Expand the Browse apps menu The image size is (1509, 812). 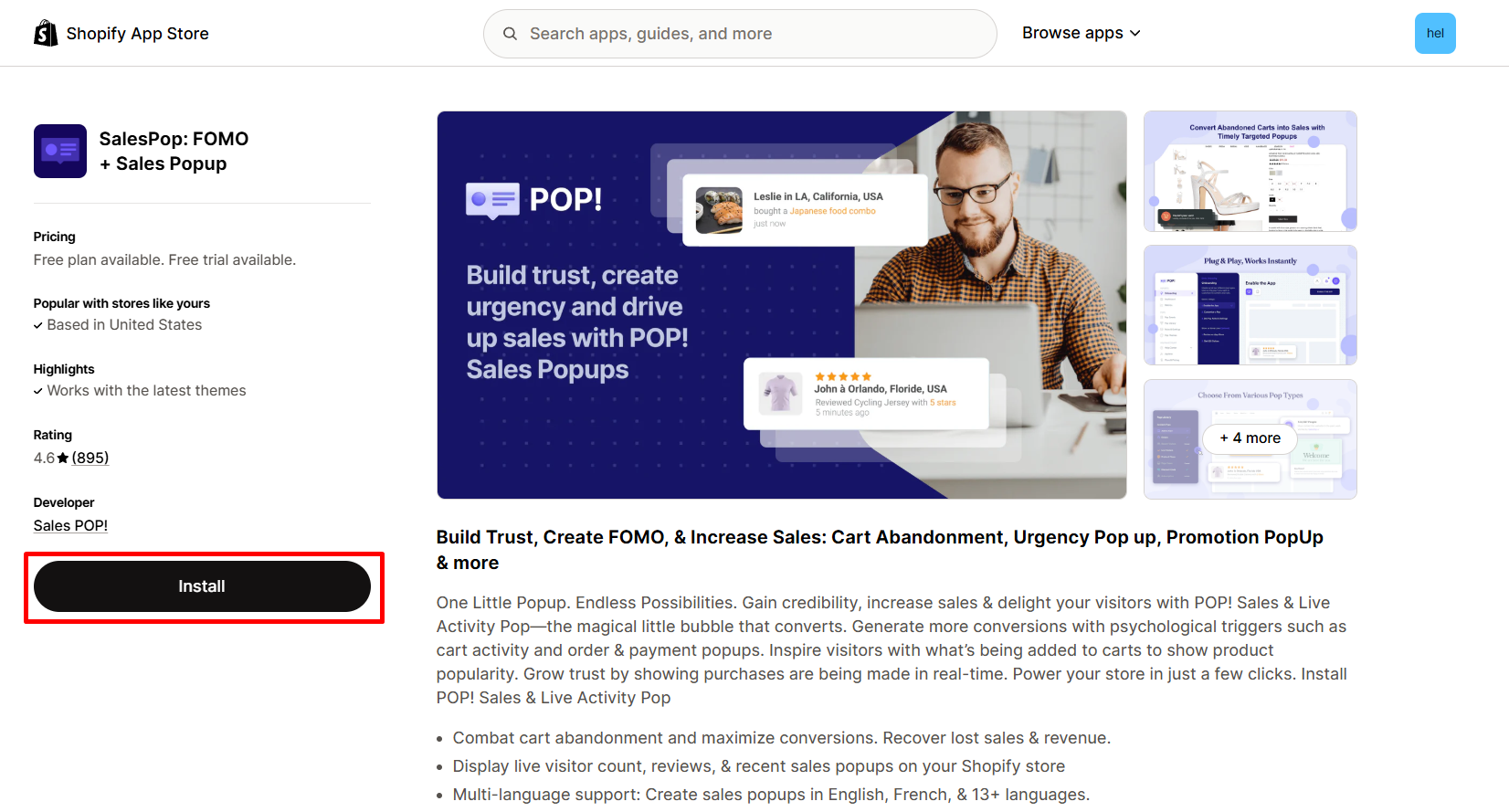pos(1082,33)
